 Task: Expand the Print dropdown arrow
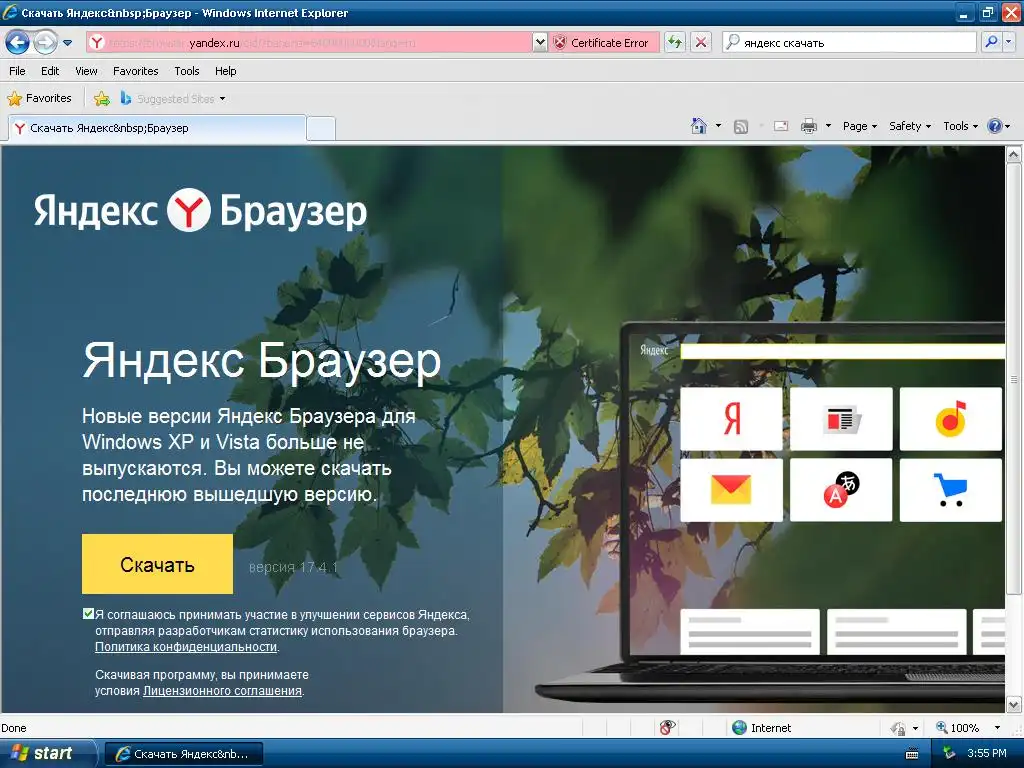coord(828,126)
